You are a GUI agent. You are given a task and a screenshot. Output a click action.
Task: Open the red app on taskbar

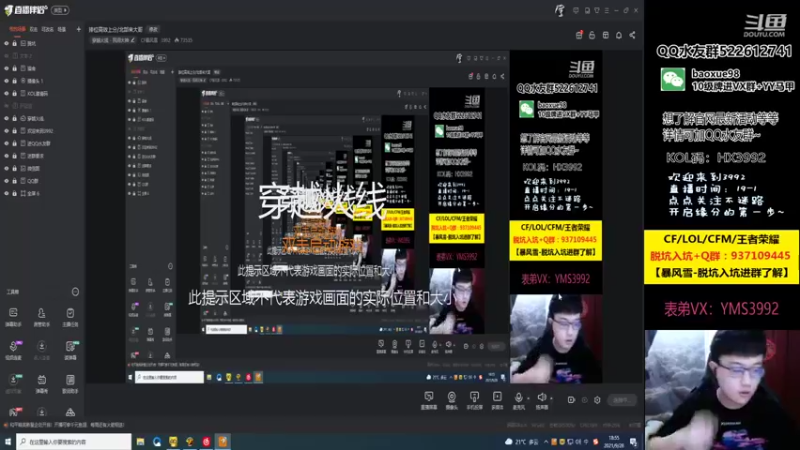[x=206, y=442]
